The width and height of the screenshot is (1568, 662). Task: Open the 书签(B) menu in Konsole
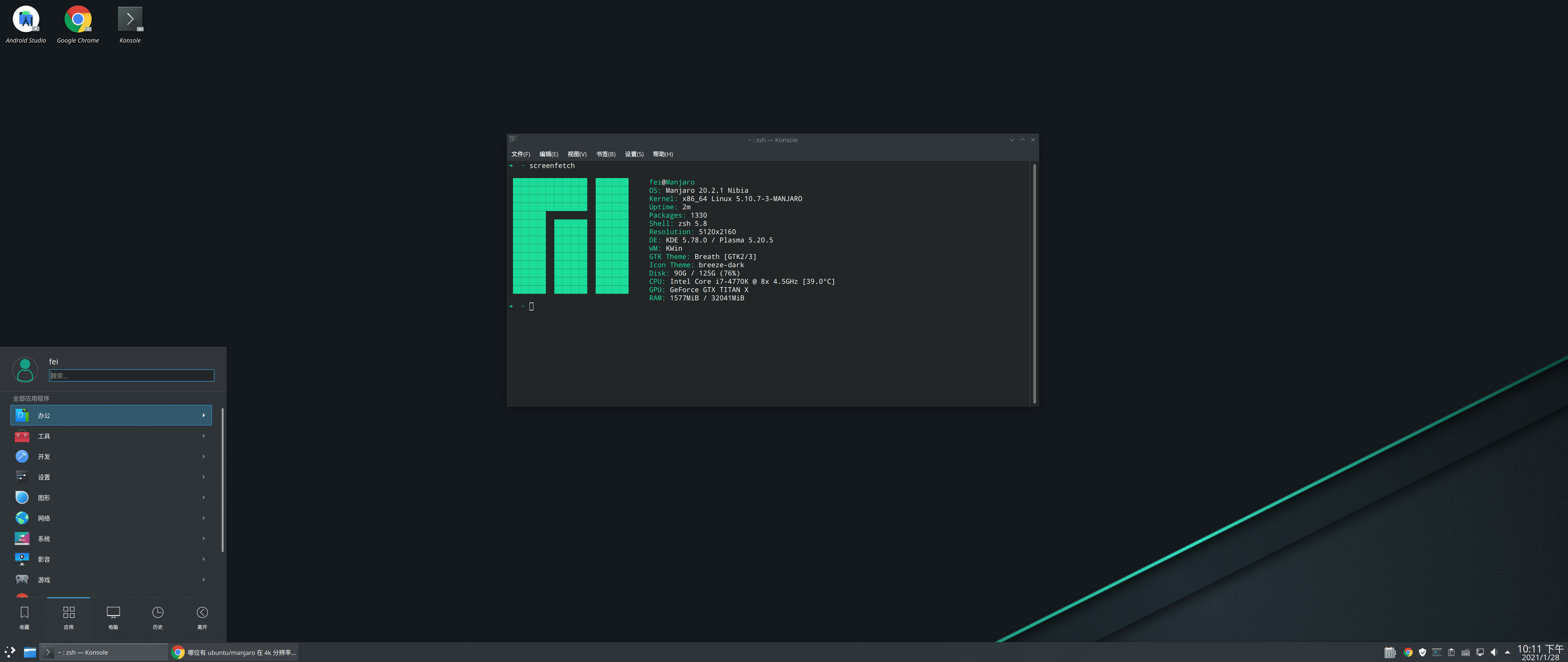click(606, 154)
